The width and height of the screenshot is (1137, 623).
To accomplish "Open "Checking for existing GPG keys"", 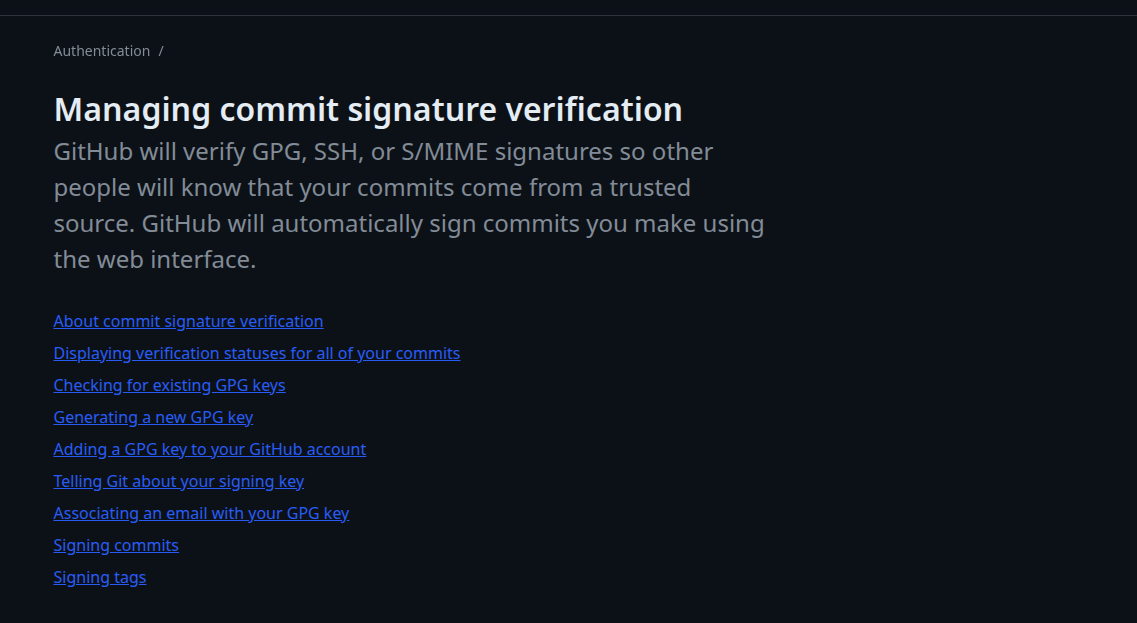I will (x=169, y=385).
